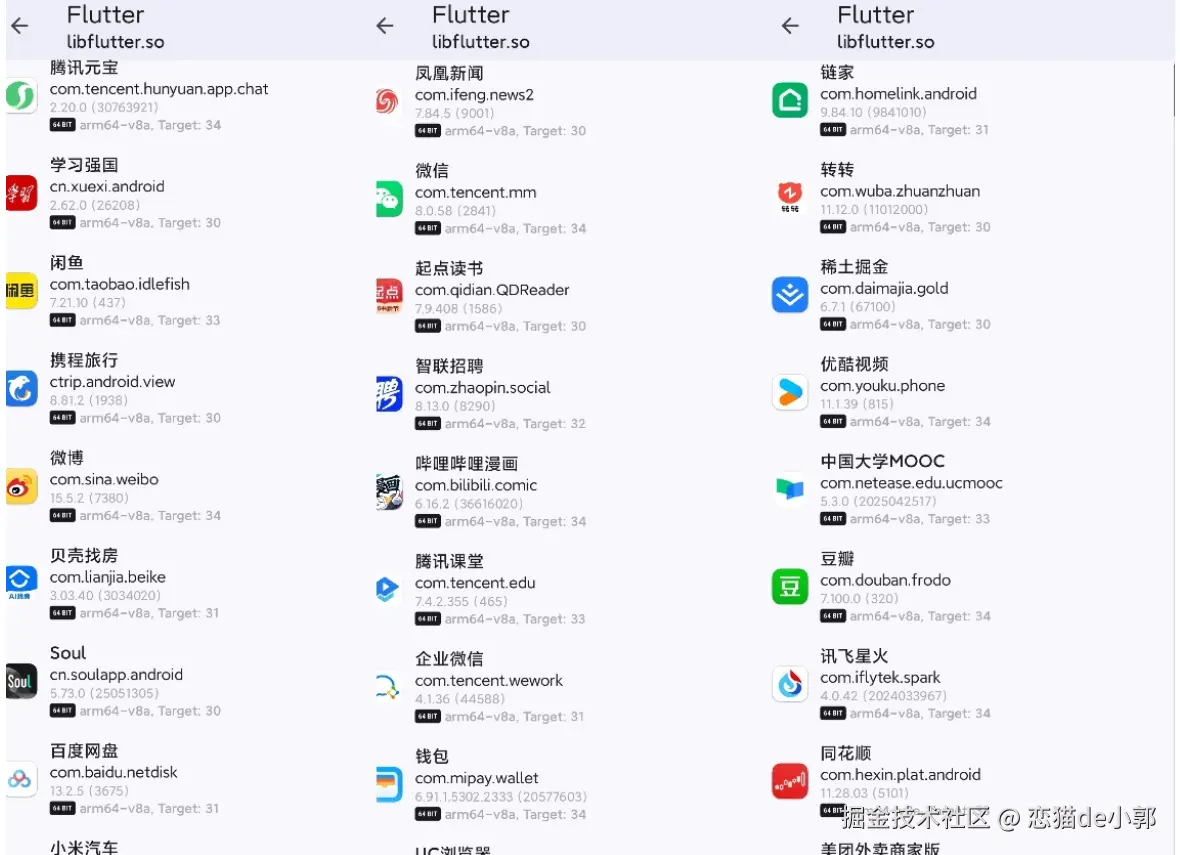Image resolution: width=1180 pixels, height=855 pixels.
Task: Go back using the leftmost panel's arrow
Action: pos(20,26)
